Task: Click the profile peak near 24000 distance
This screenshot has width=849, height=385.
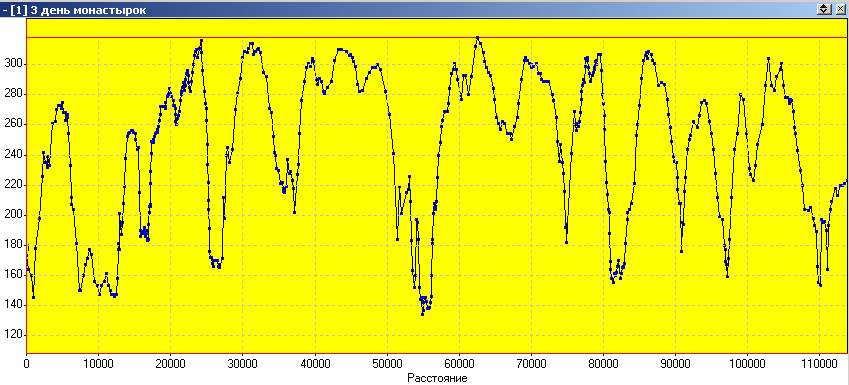Action: pyautogui.click(x=201, y=40)
